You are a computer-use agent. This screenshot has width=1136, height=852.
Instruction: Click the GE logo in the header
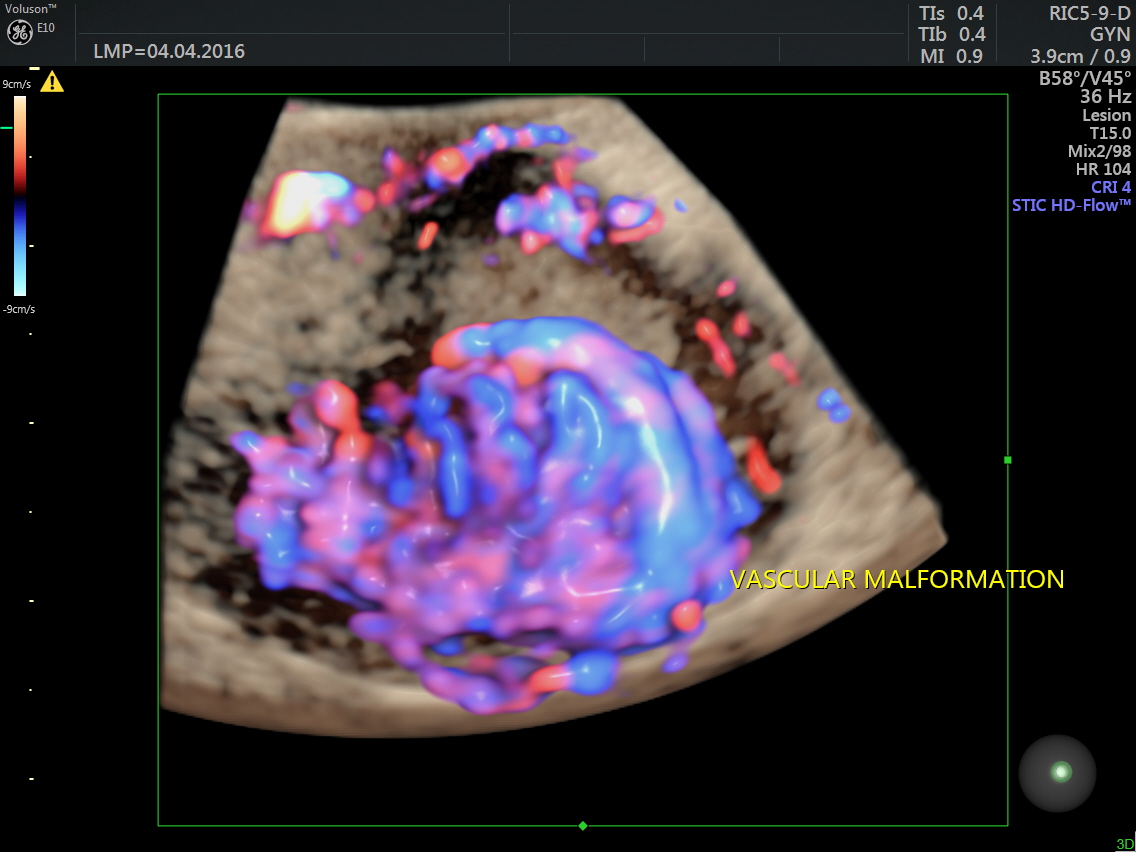pos(20,31)
